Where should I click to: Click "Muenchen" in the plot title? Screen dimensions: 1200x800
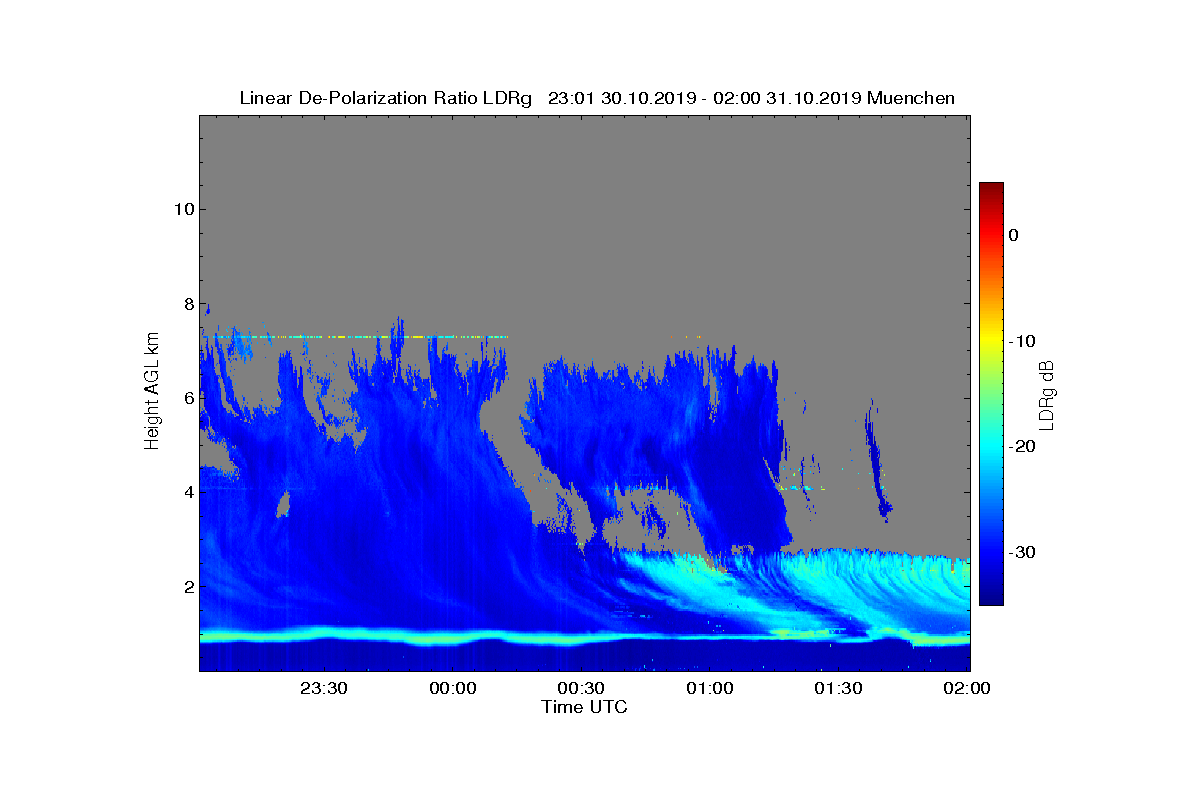[911, 98]
